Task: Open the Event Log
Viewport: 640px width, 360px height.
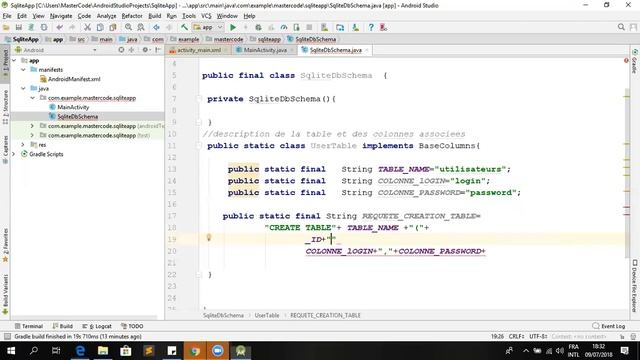Action: pos(609,326)
